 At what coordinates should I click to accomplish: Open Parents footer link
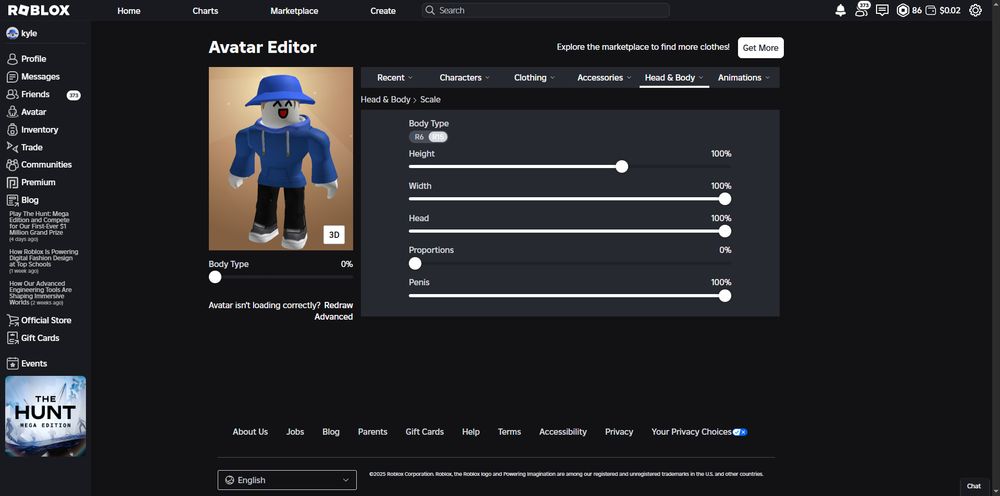pos(372,432)
